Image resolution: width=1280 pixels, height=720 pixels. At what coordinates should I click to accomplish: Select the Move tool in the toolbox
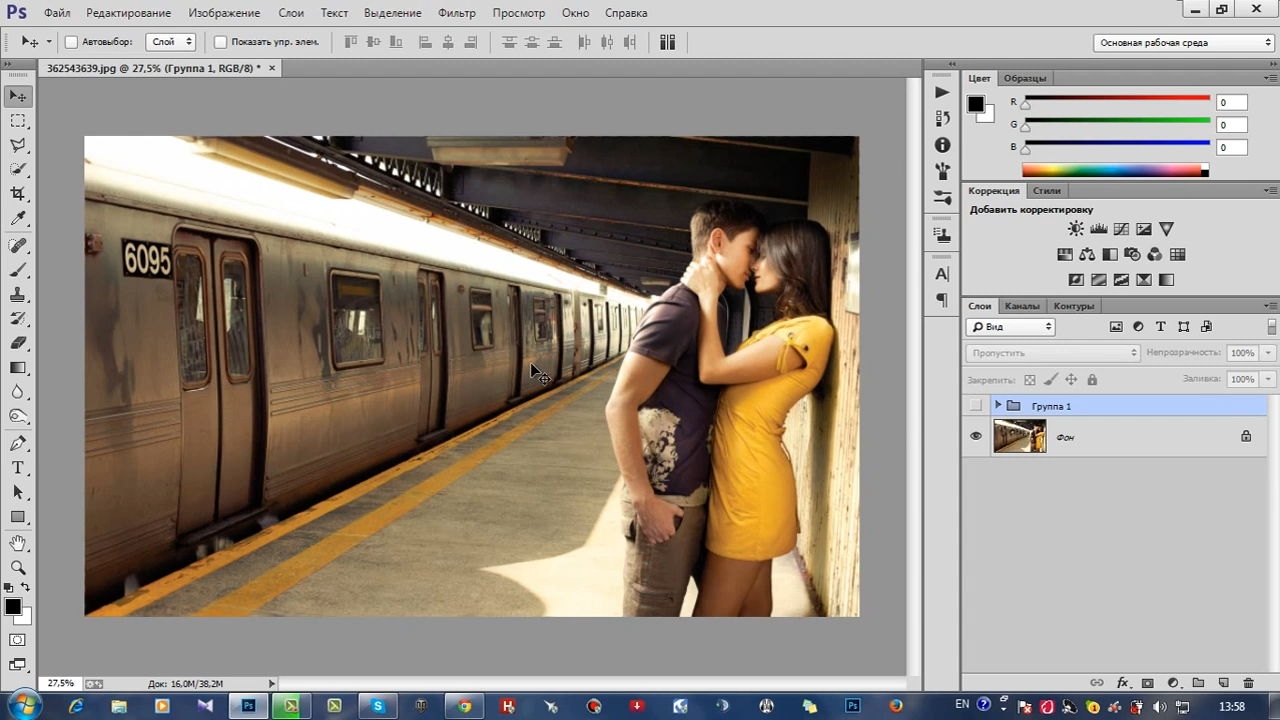point(18,96)
